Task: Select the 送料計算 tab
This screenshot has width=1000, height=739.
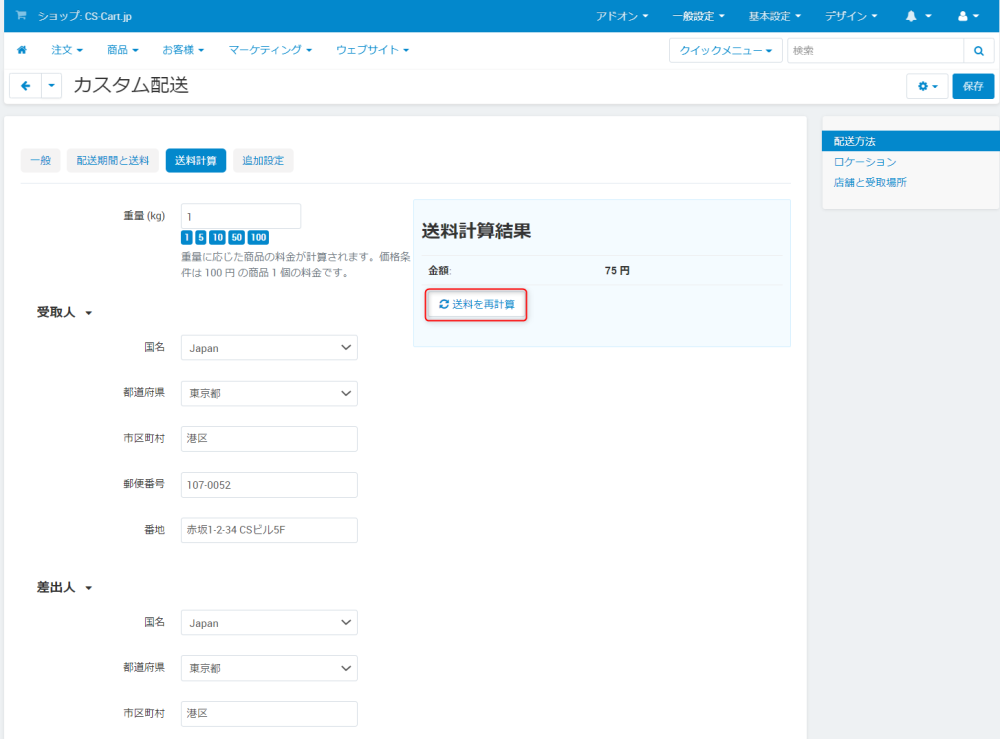Action: (x=196, y=161)
